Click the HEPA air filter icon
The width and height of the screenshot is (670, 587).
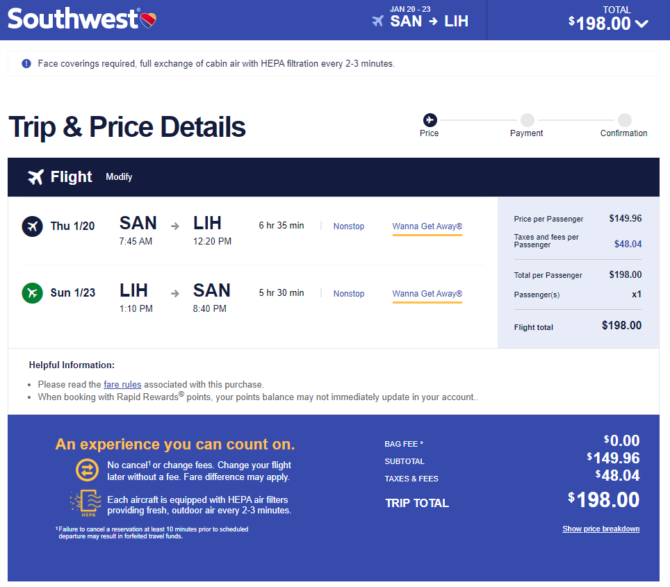(x=86, y=503)
